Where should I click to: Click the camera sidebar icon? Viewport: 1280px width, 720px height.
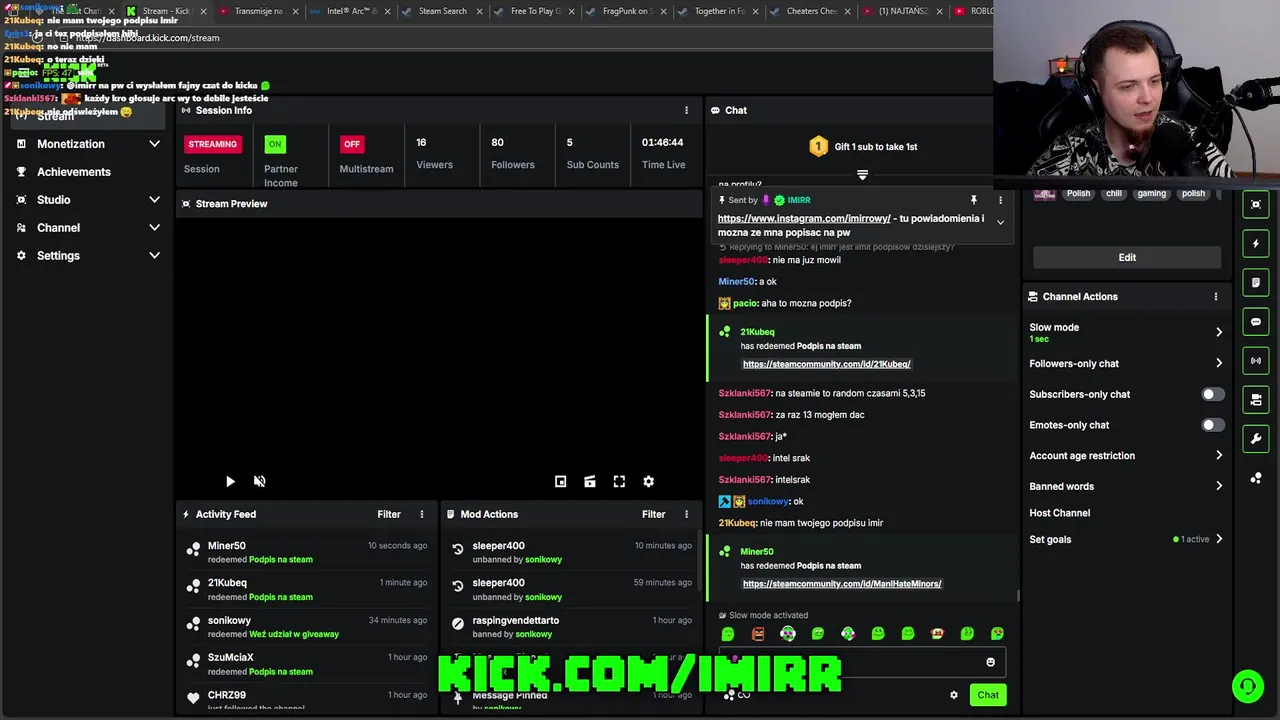click(x=1256, y=399)
